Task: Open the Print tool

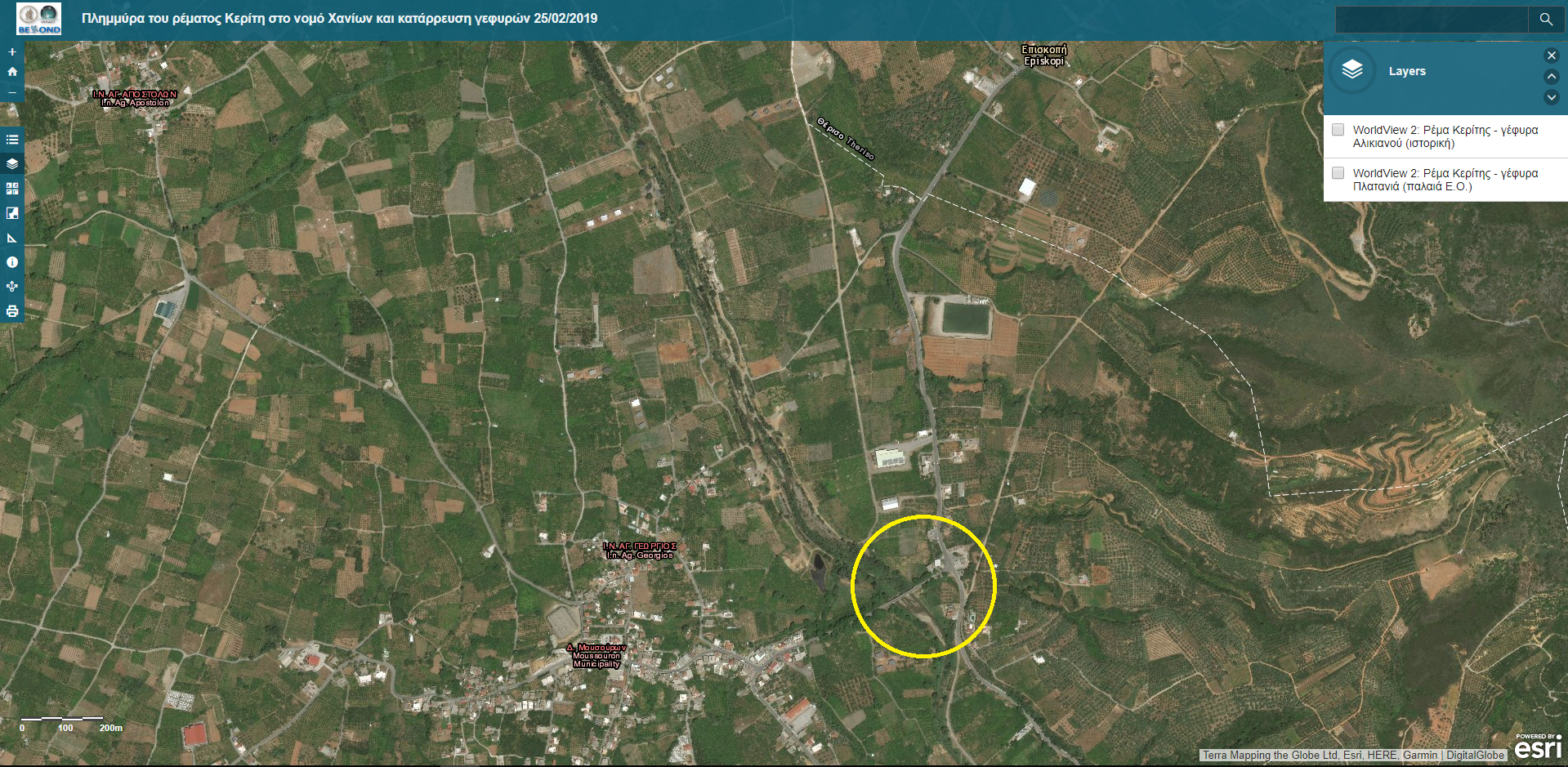Action: click(12, 311)
